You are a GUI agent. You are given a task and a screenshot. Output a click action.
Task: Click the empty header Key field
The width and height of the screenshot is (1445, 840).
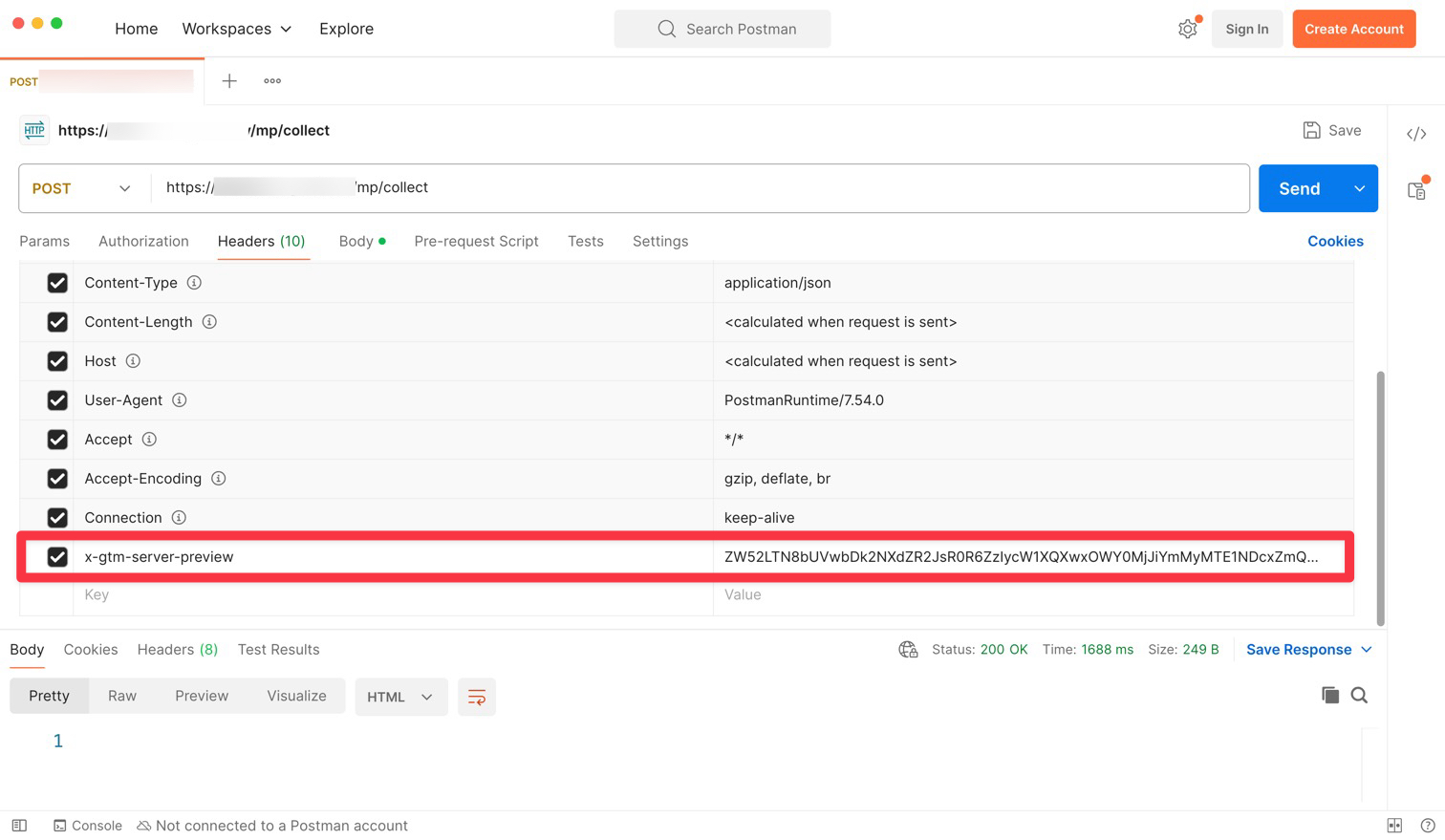tap(393, 594)
